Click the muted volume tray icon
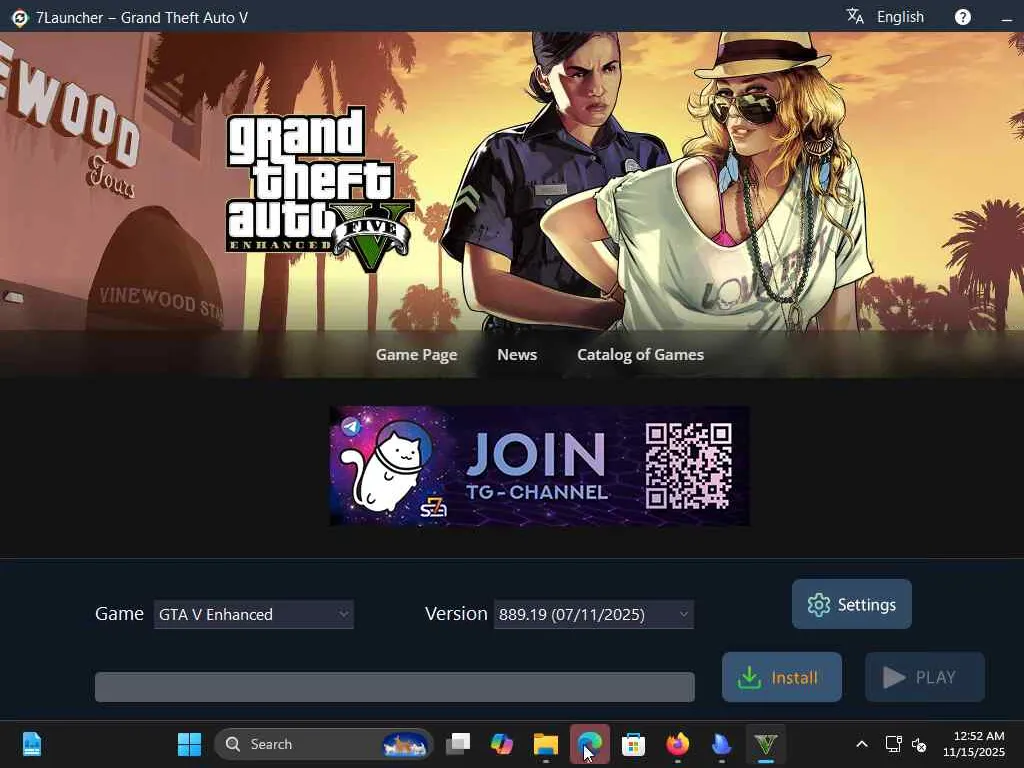1024x768 pixels. [x=919, y=744]
